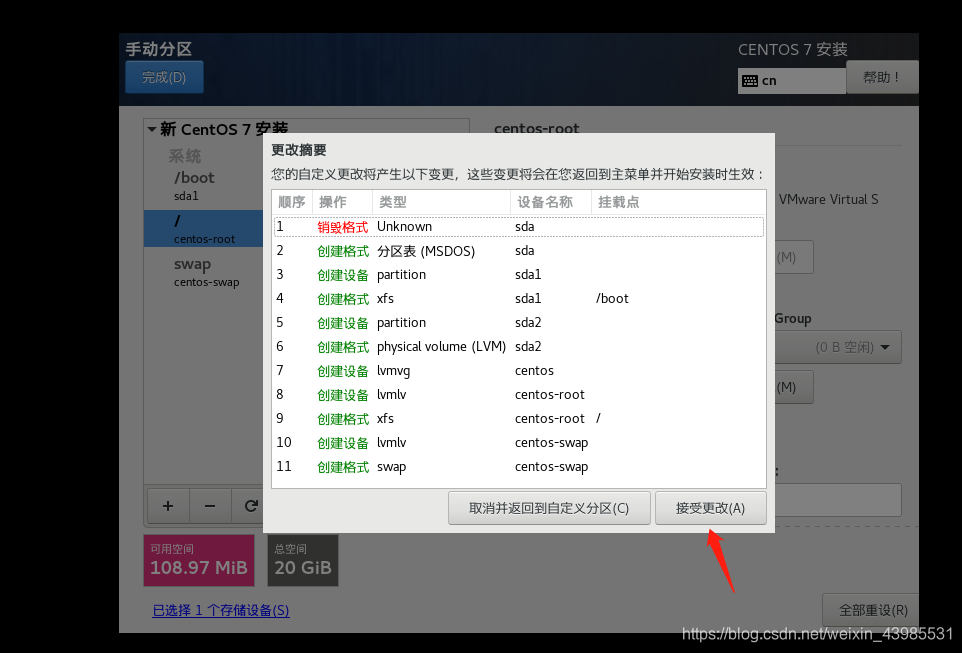Viewport: 962px width, 653px height.
Task: Remove mount point with minus icon
Action: click(x=210, y=506)
